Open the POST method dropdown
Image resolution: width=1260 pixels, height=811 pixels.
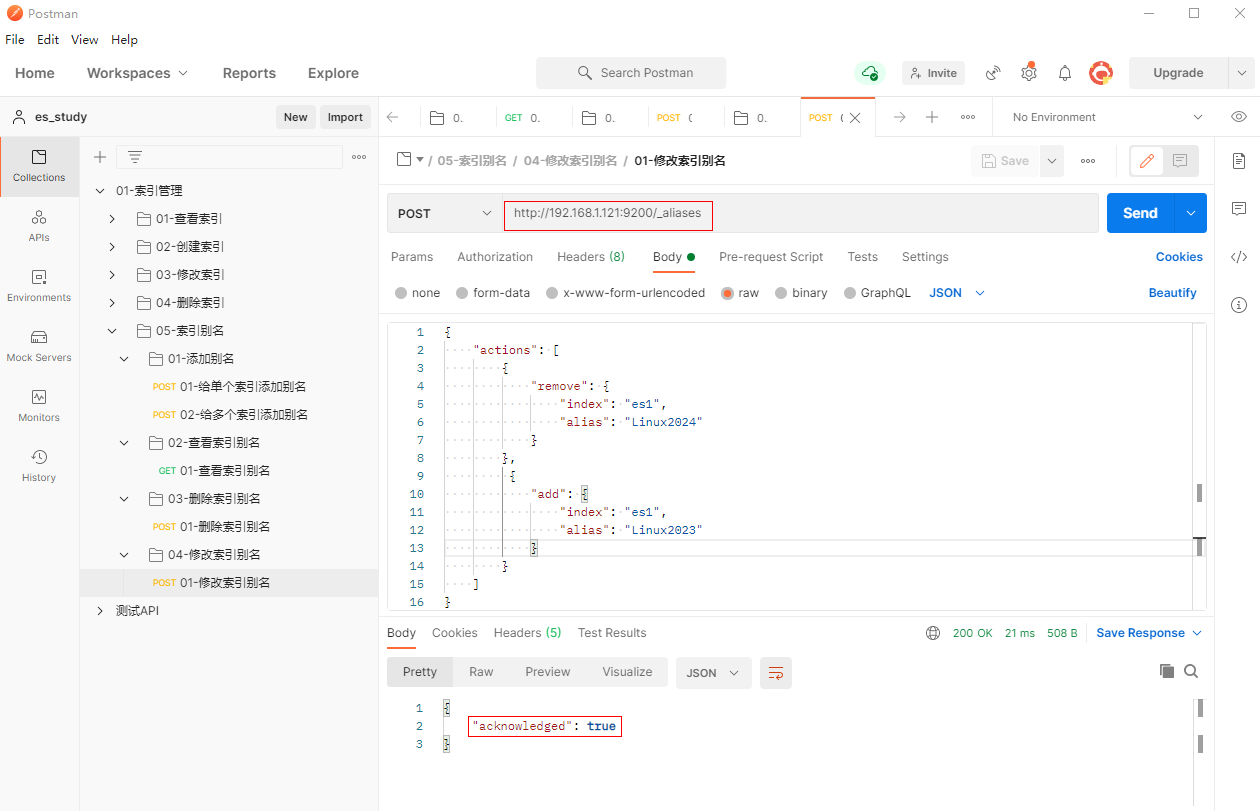click(444, 213)
